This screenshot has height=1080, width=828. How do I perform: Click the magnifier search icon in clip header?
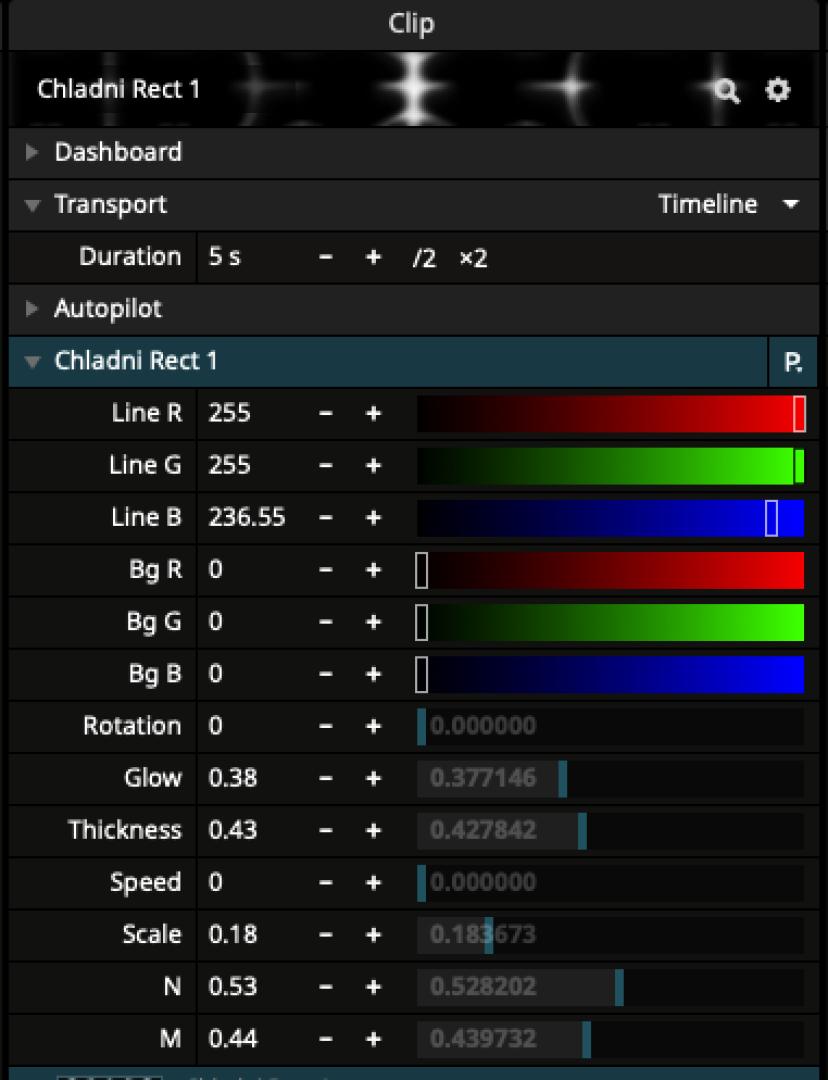[x=727, y=91]
